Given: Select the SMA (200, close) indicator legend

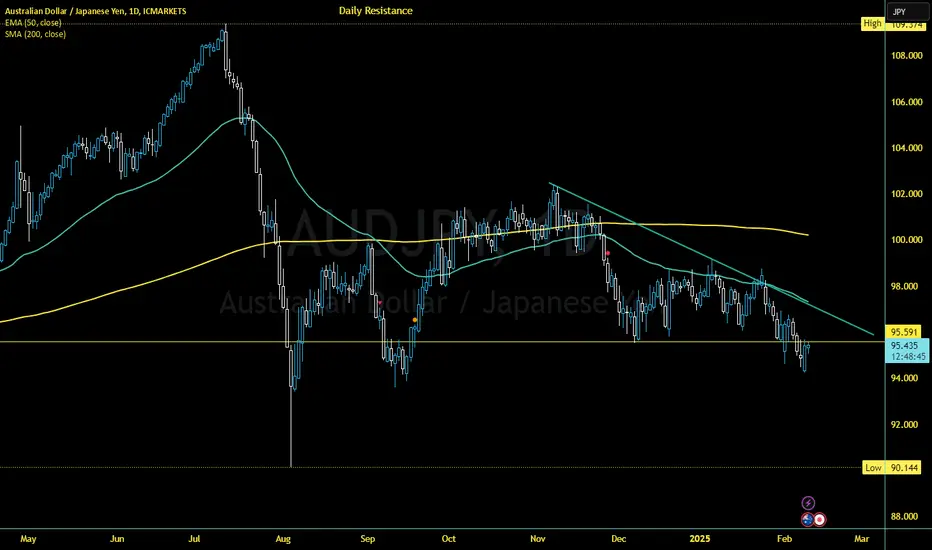Looking at the screenshot, I should [x=35, y=34].
